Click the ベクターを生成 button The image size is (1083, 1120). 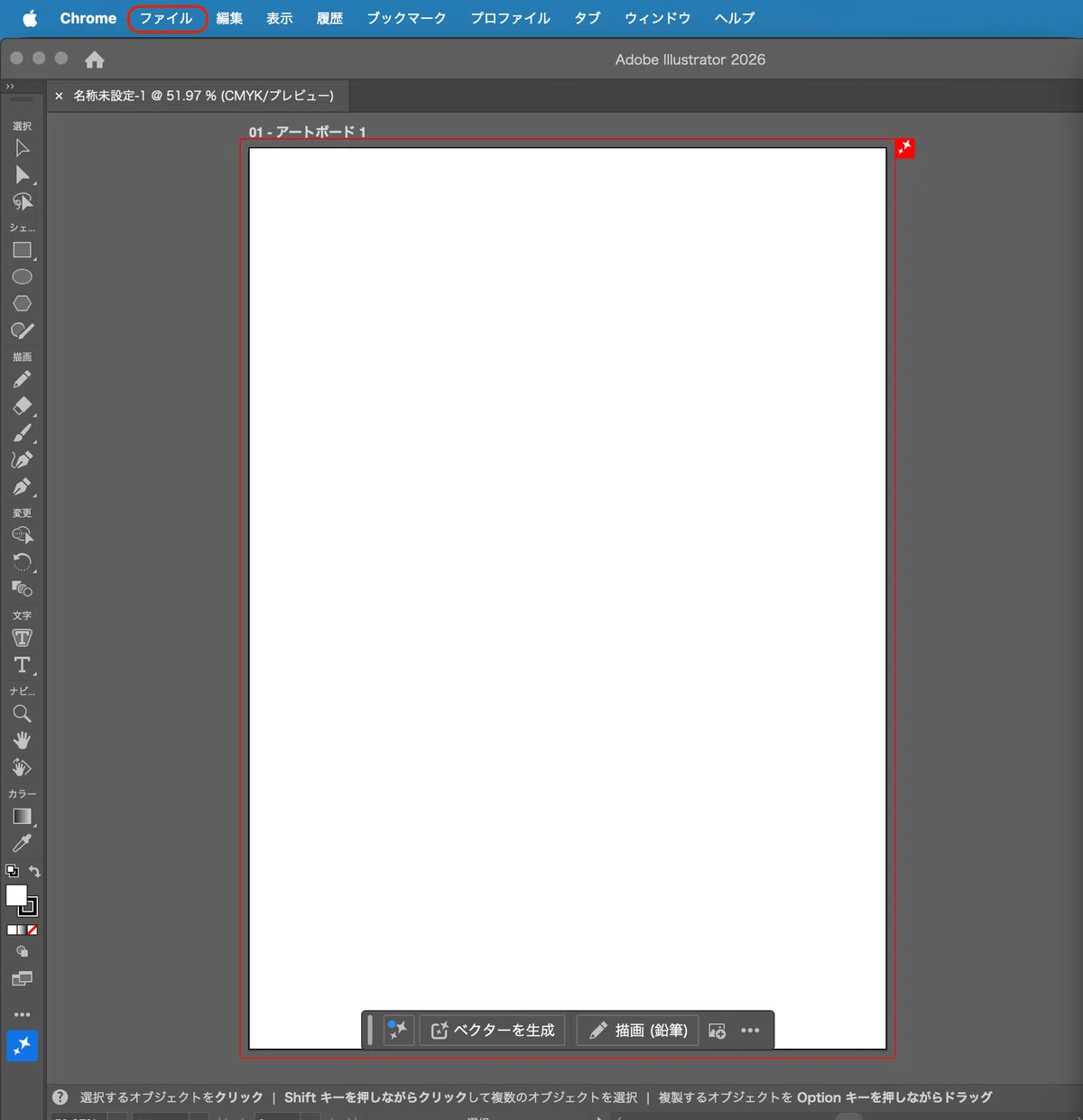(493, 1030)
